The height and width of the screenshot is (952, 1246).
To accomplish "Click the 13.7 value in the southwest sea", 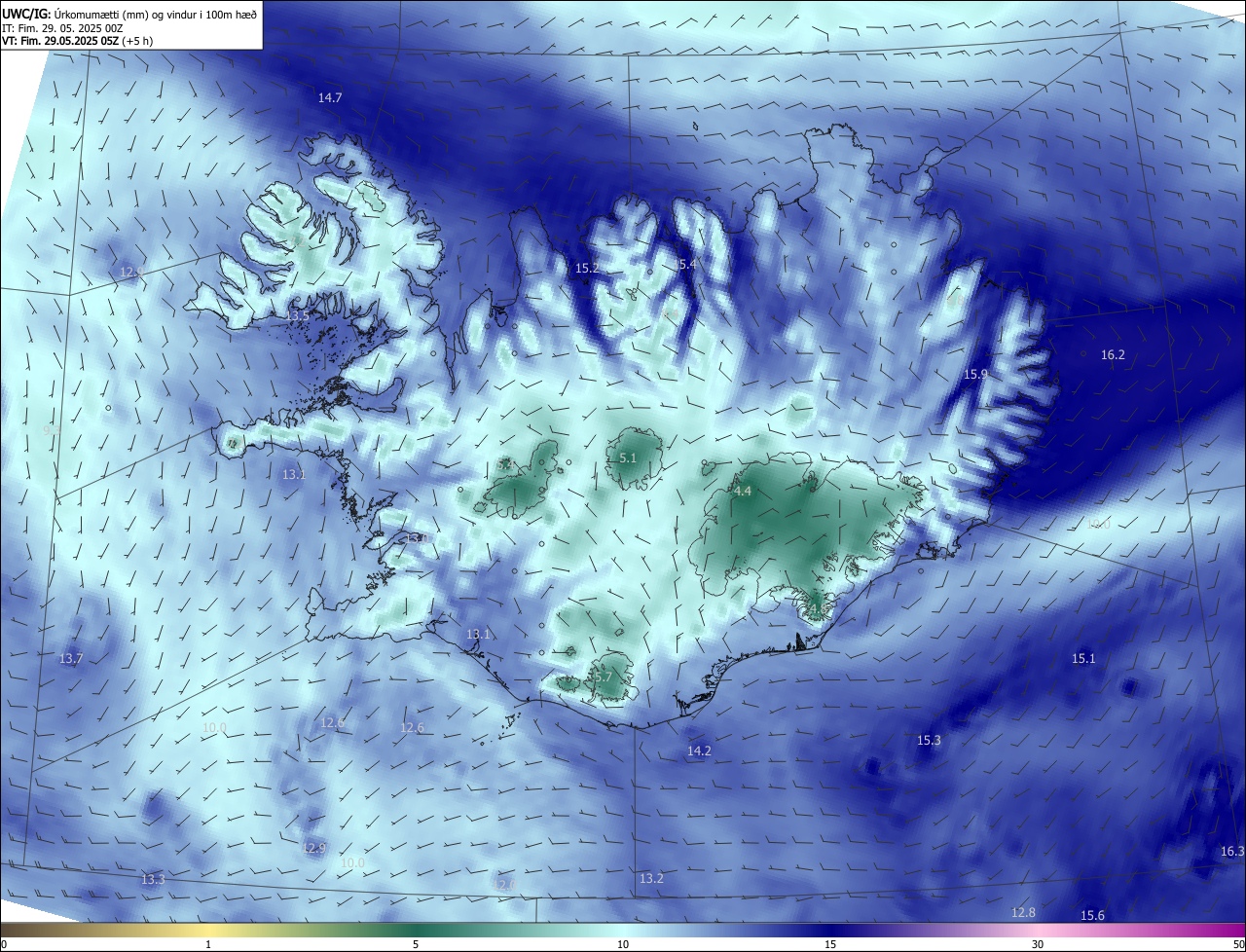I will pos(71,659).
